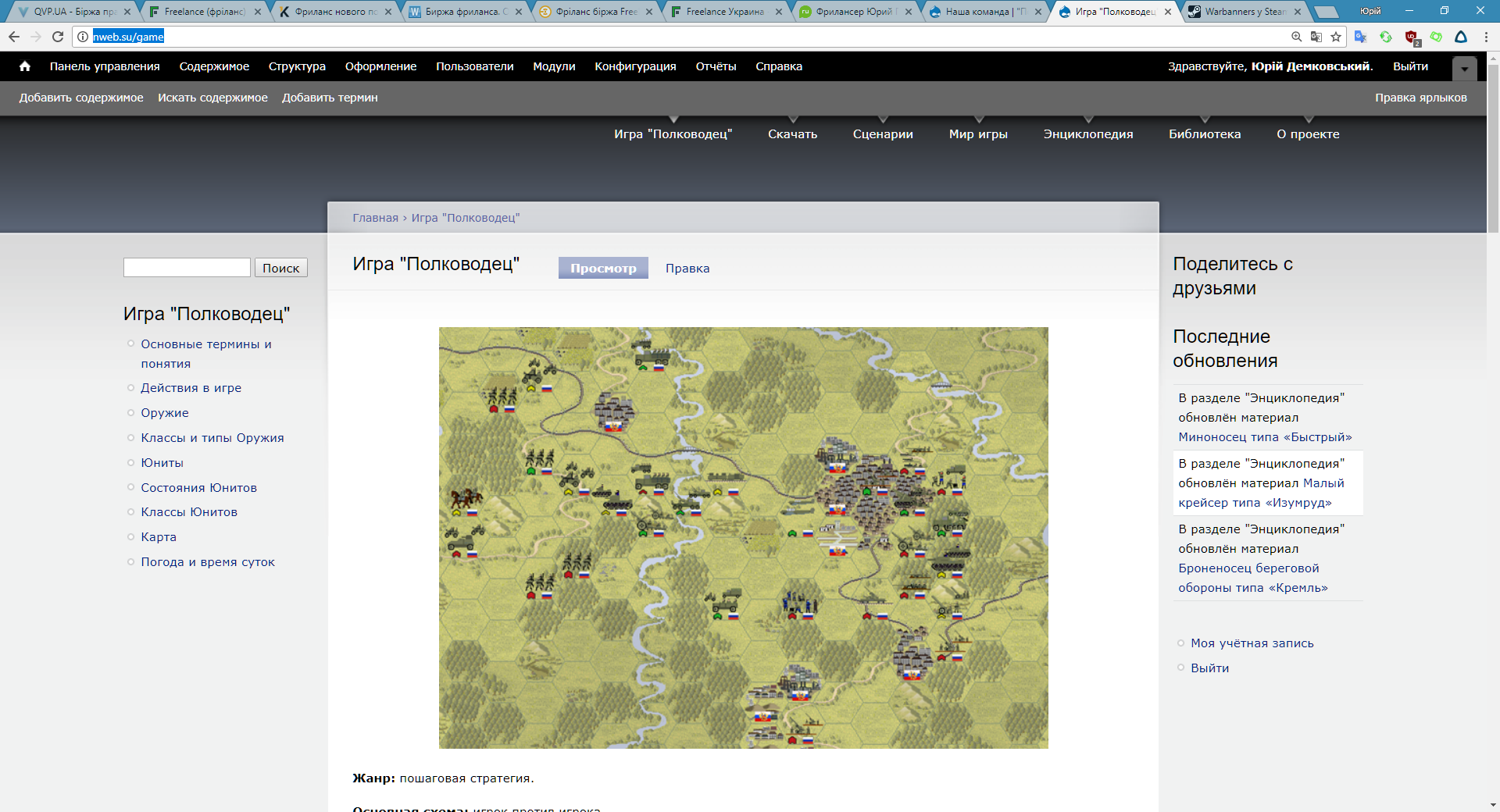Click the dark blue triangle extension icon
Screen dimensions: 1500x812
1461,37
